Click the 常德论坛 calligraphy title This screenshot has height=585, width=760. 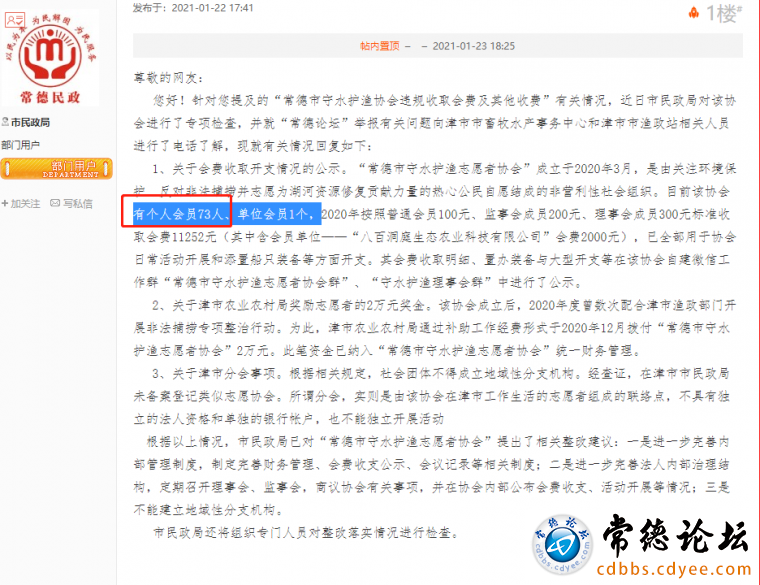[675, 536]
